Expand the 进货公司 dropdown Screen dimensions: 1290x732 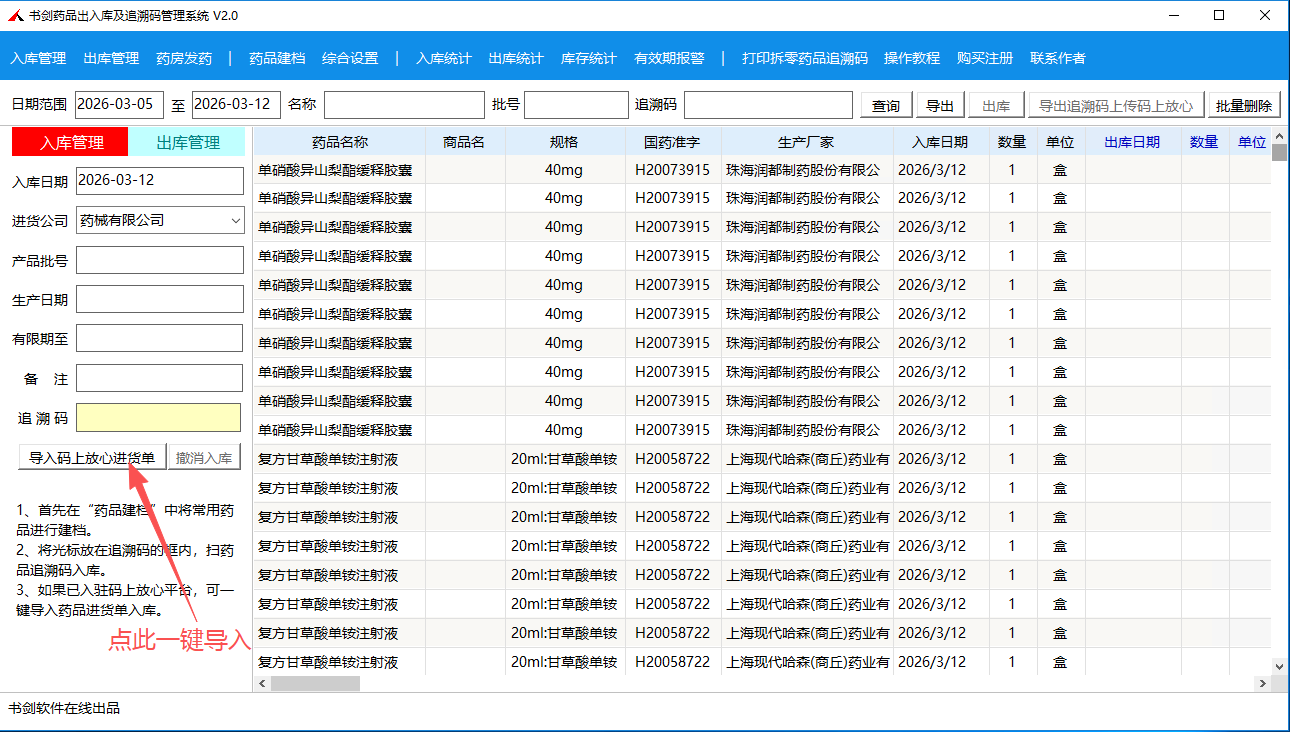(x=235, y=220)
